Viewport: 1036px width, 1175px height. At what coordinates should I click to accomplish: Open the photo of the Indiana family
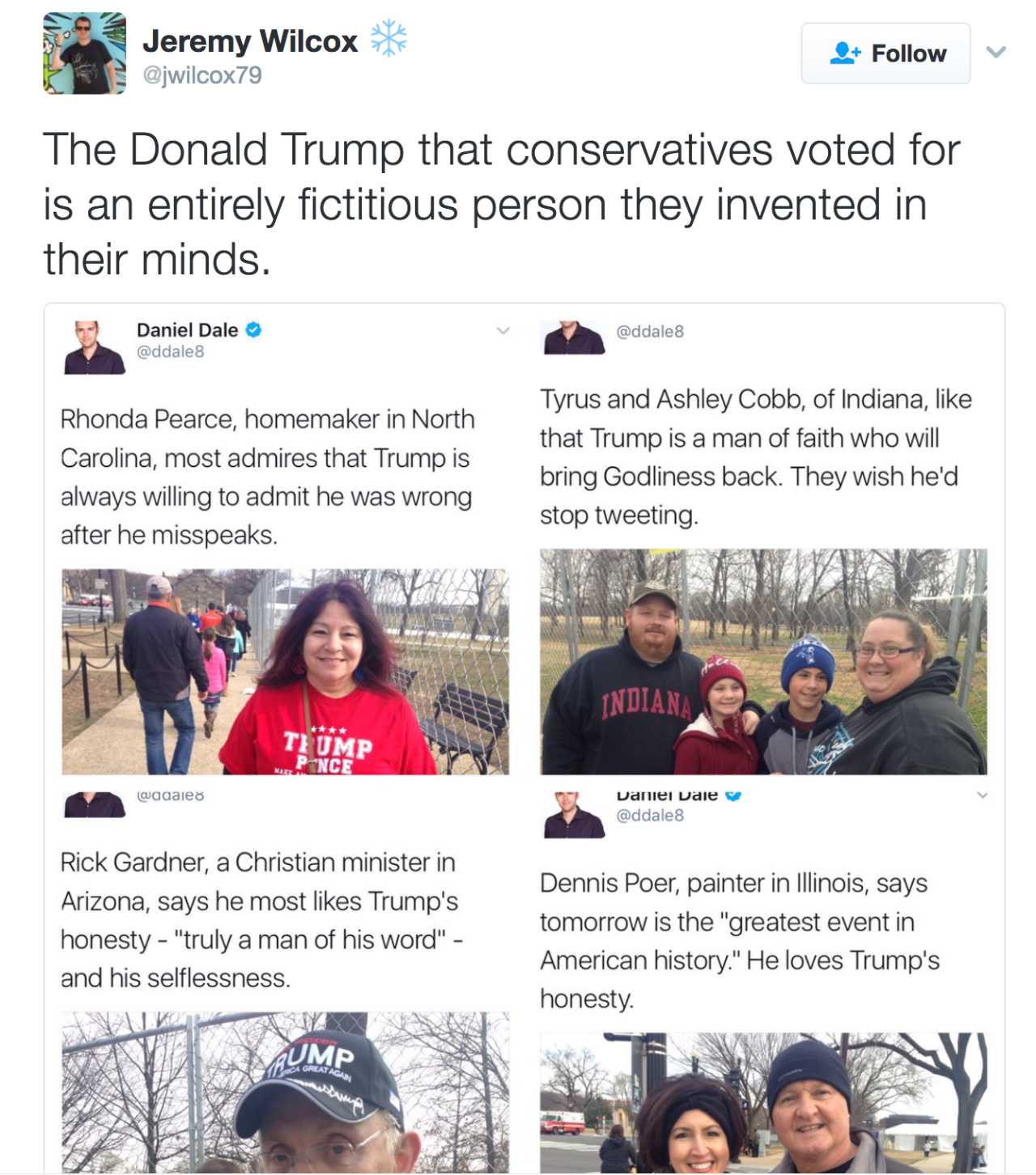click(x=762, y=662)
